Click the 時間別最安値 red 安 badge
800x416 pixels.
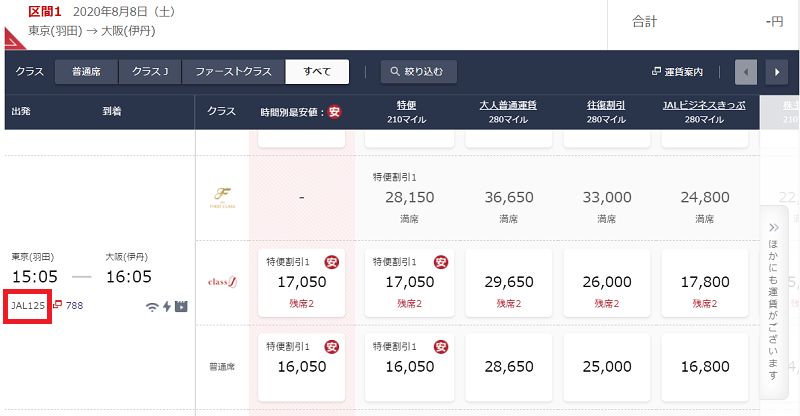tap(334, 112)
